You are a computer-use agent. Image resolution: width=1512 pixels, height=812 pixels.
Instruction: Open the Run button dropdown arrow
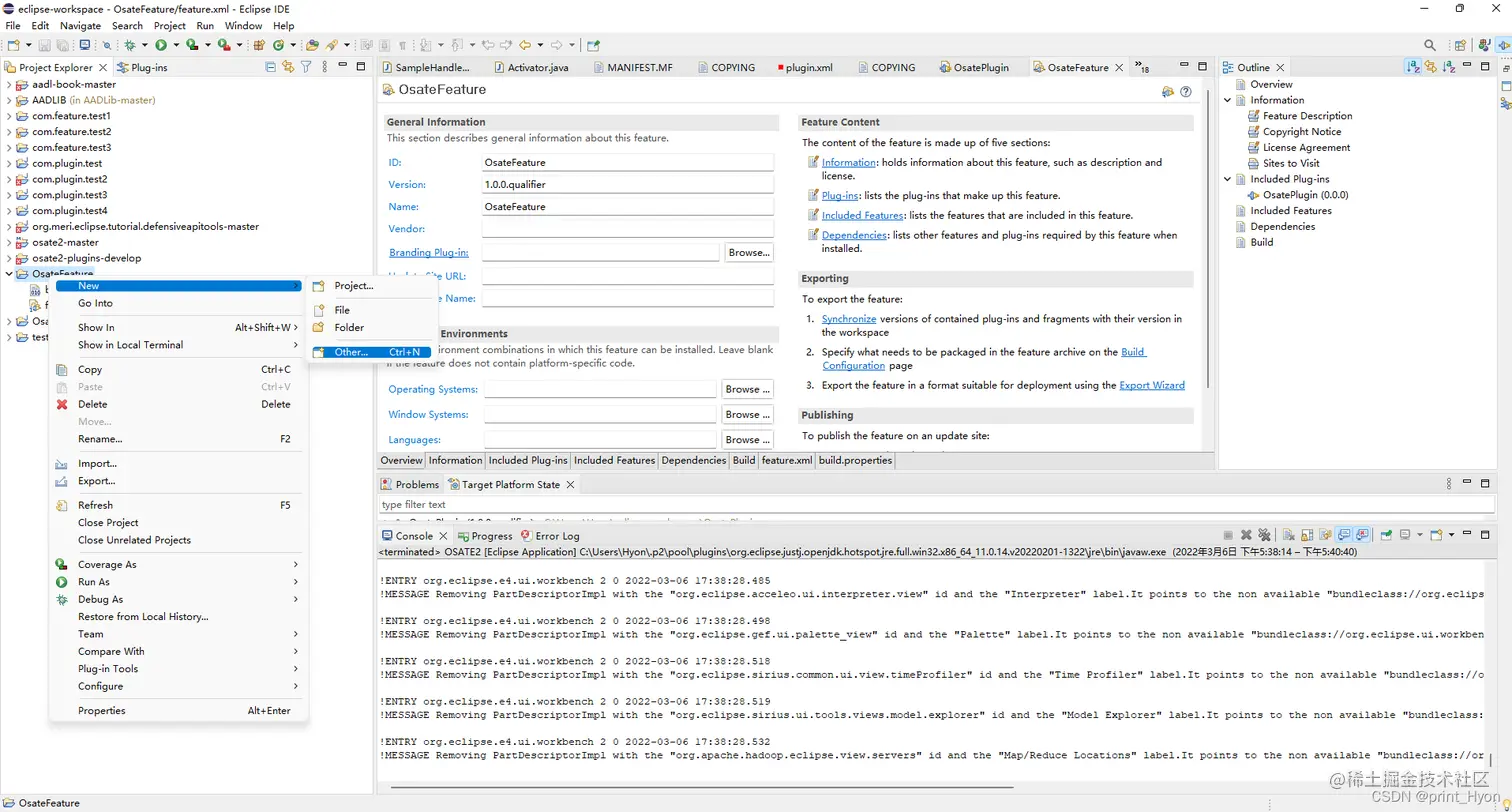click(176, 45)
